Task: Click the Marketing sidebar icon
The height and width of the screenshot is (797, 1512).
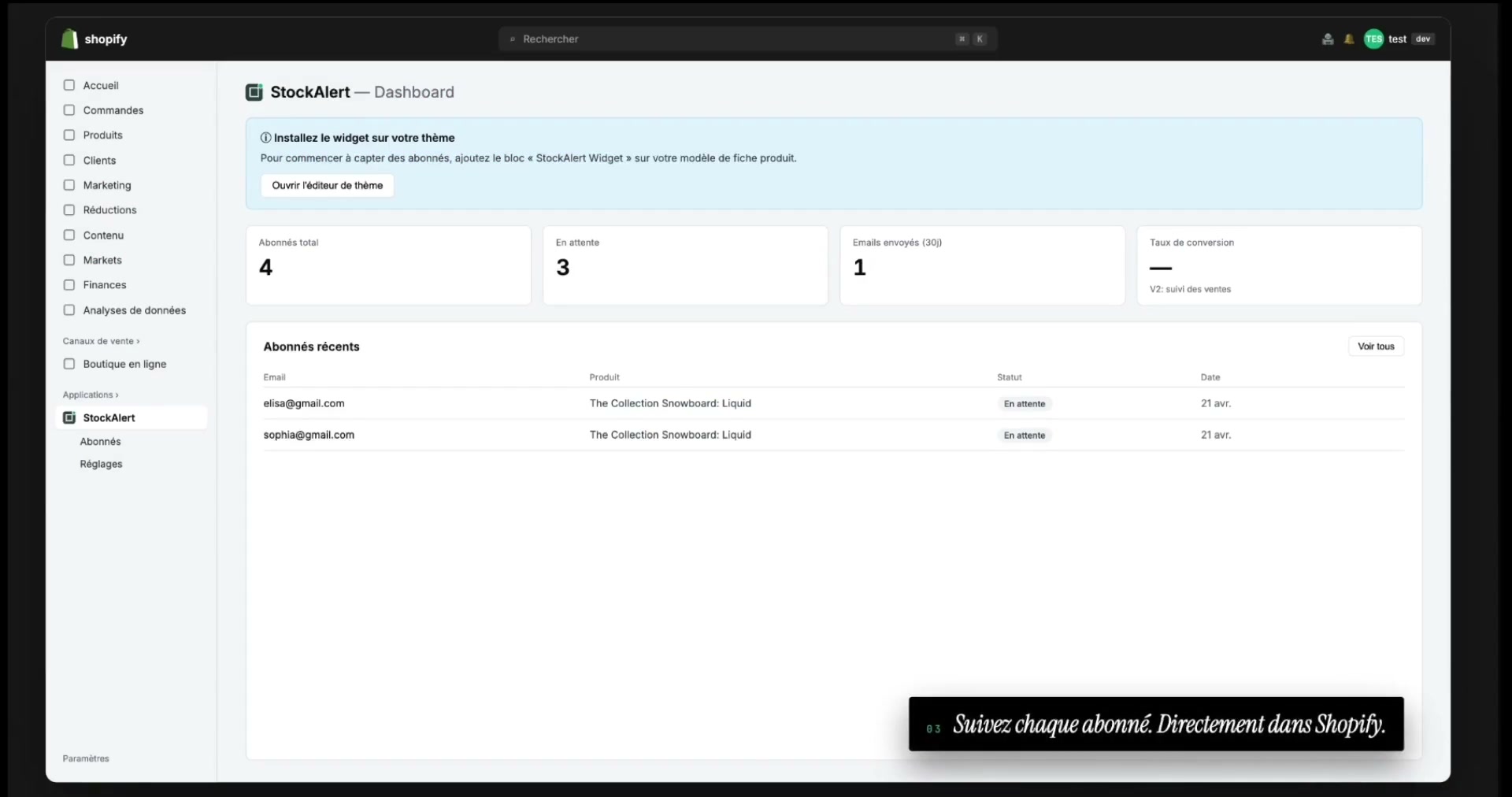Action: pyautogui.click(x=69, y=185)
